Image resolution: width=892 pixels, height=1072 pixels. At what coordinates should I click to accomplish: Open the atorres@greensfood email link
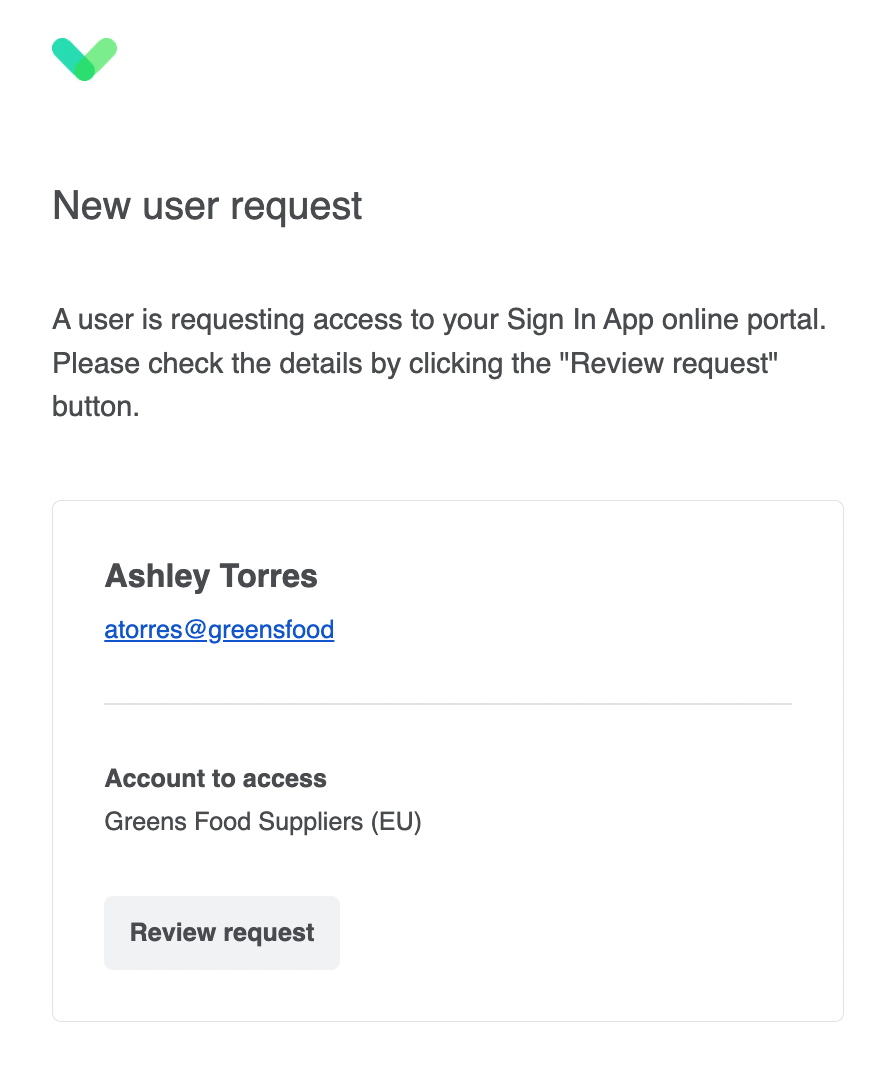click(219, 630)
